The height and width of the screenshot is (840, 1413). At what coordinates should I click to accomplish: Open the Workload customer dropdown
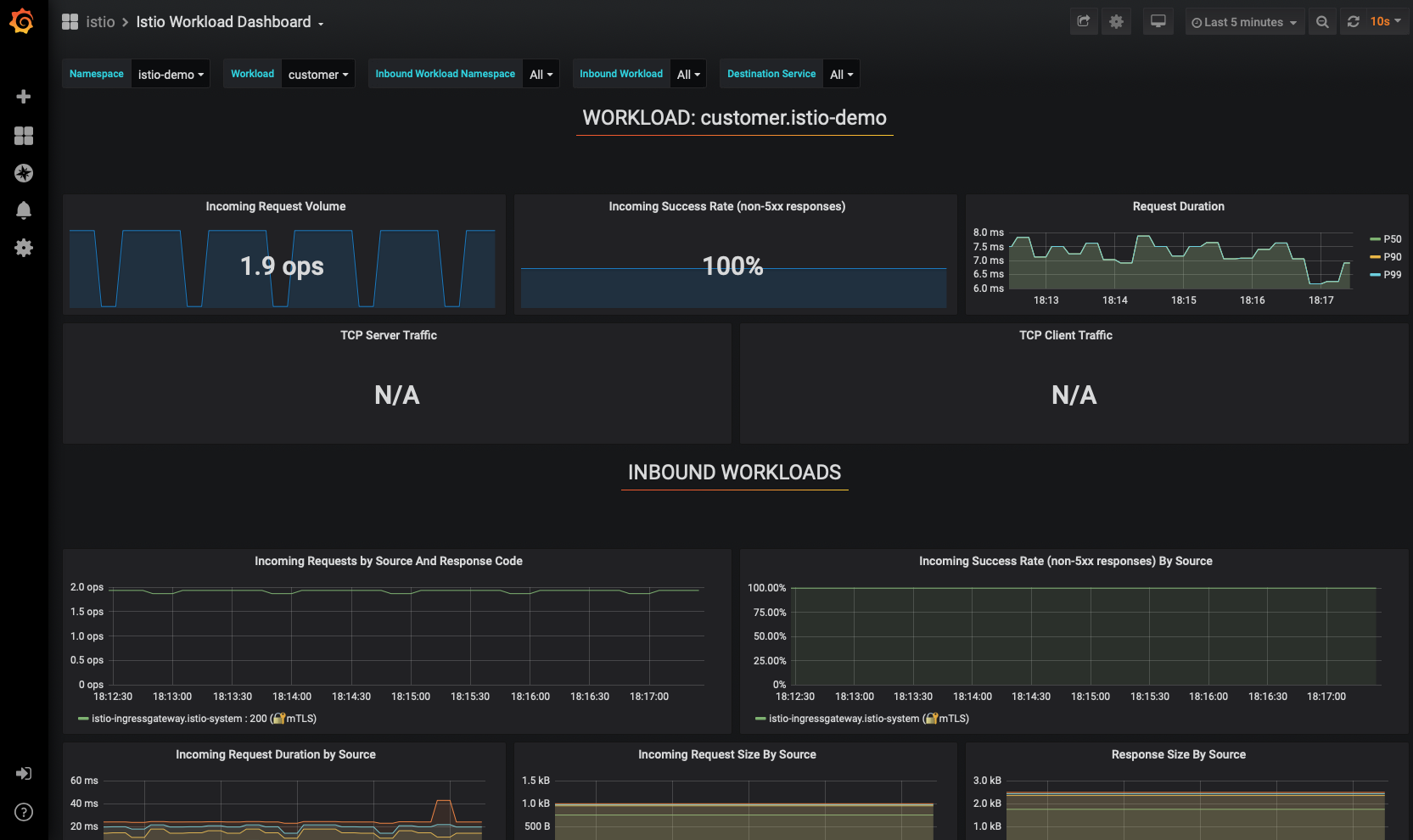[x=318, y=74]
